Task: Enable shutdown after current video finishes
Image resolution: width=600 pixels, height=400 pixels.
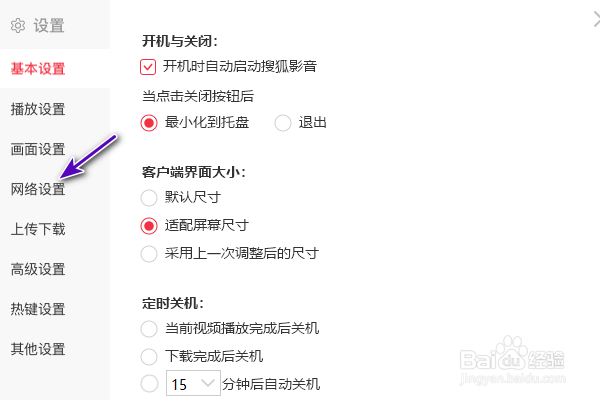Action: [x=149, y=328]
